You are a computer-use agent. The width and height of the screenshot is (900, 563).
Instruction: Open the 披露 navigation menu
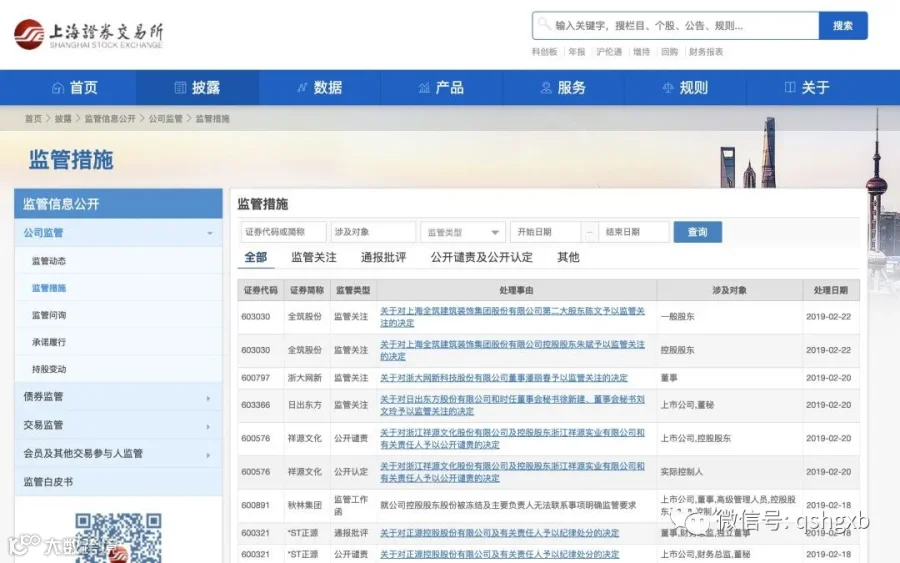pos(197,88)
